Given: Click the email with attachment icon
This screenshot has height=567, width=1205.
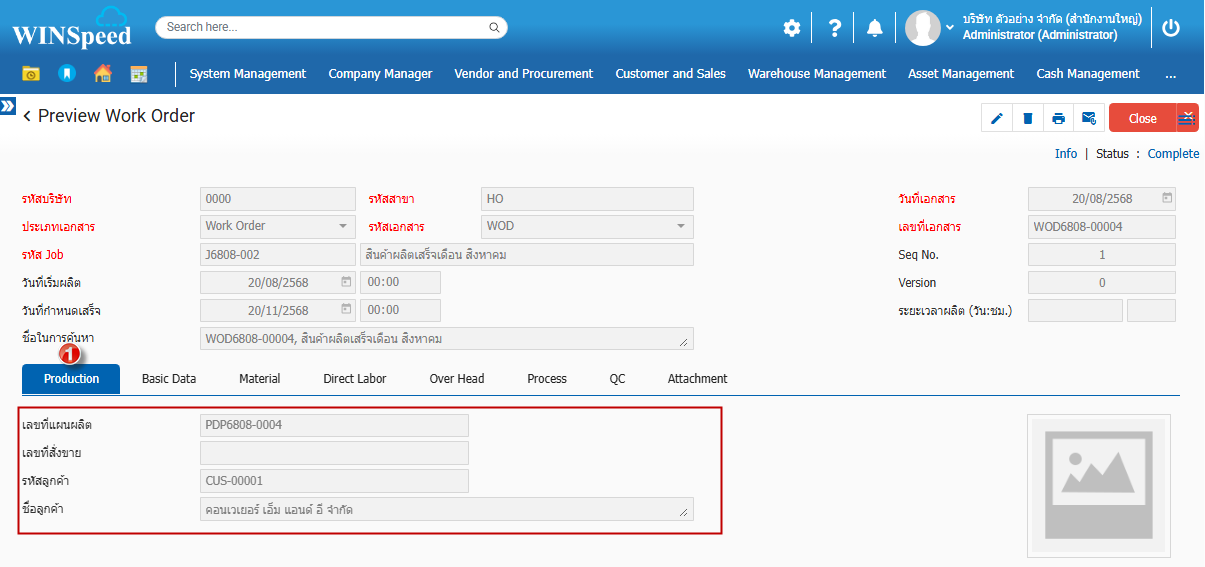Looking at the screenshot, I should [1089, 118].
